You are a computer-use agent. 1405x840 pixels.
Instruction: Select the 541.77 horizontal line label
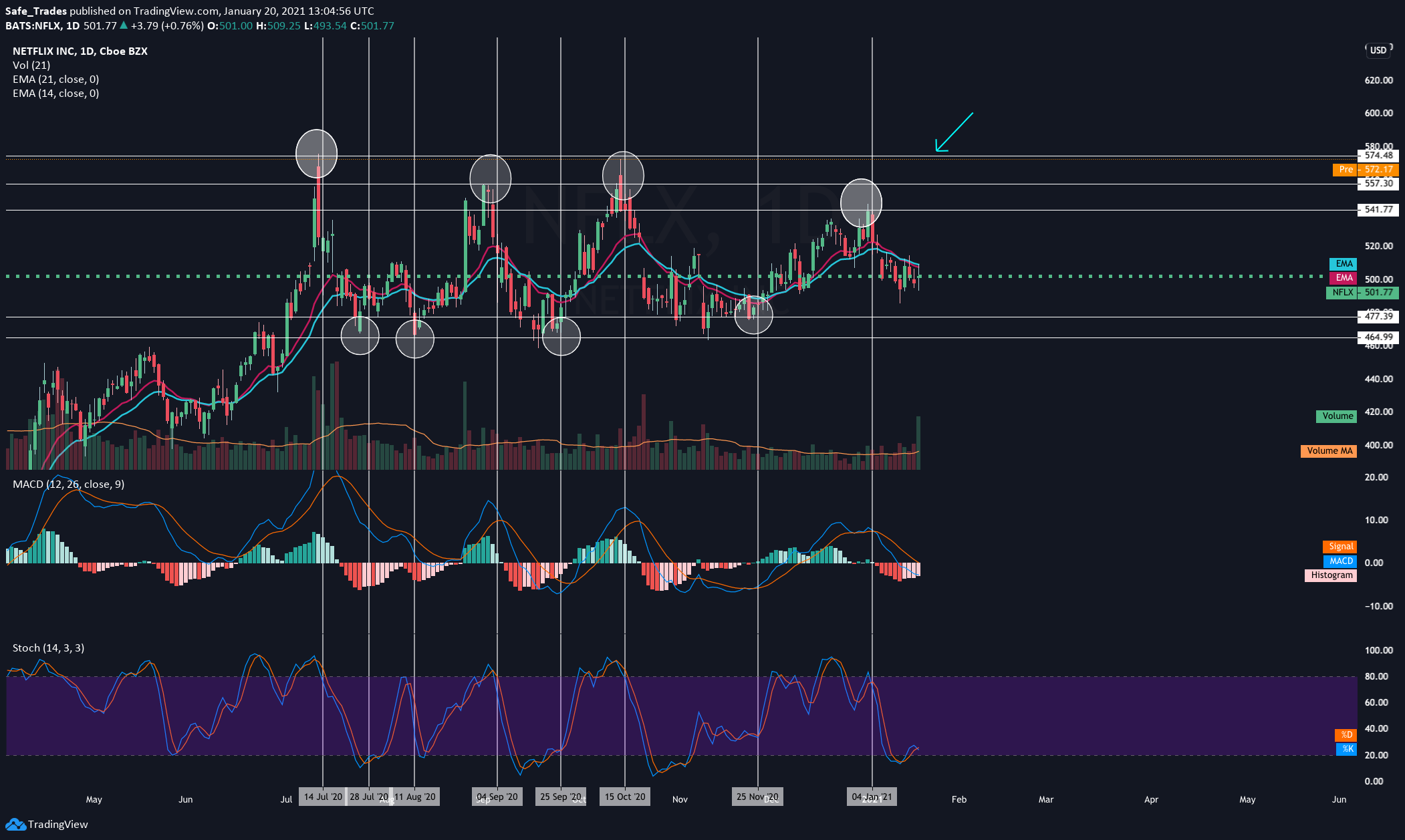click(x=1378, y=210)
